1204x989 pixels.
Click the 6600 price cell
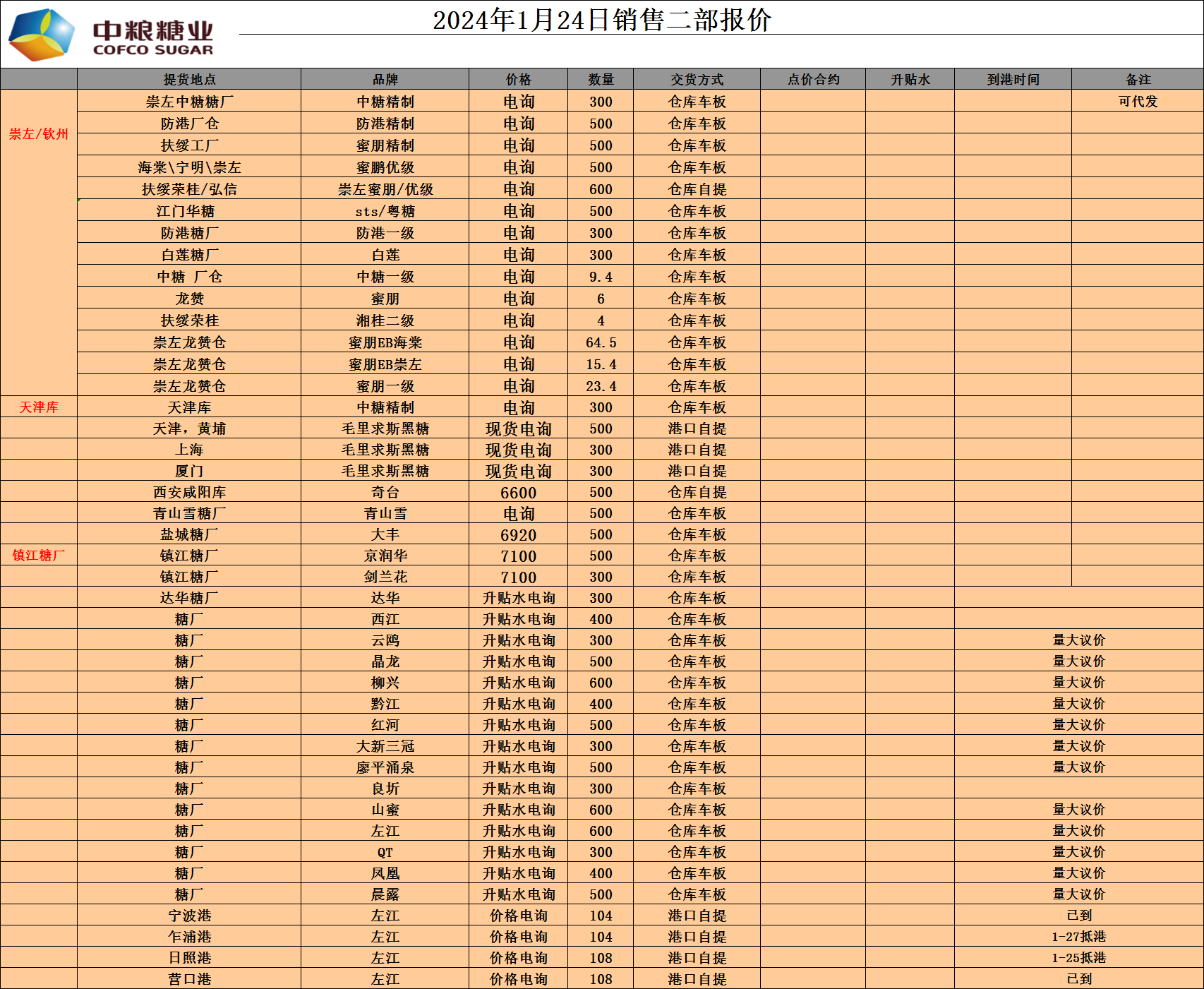[x=518, y=492]
